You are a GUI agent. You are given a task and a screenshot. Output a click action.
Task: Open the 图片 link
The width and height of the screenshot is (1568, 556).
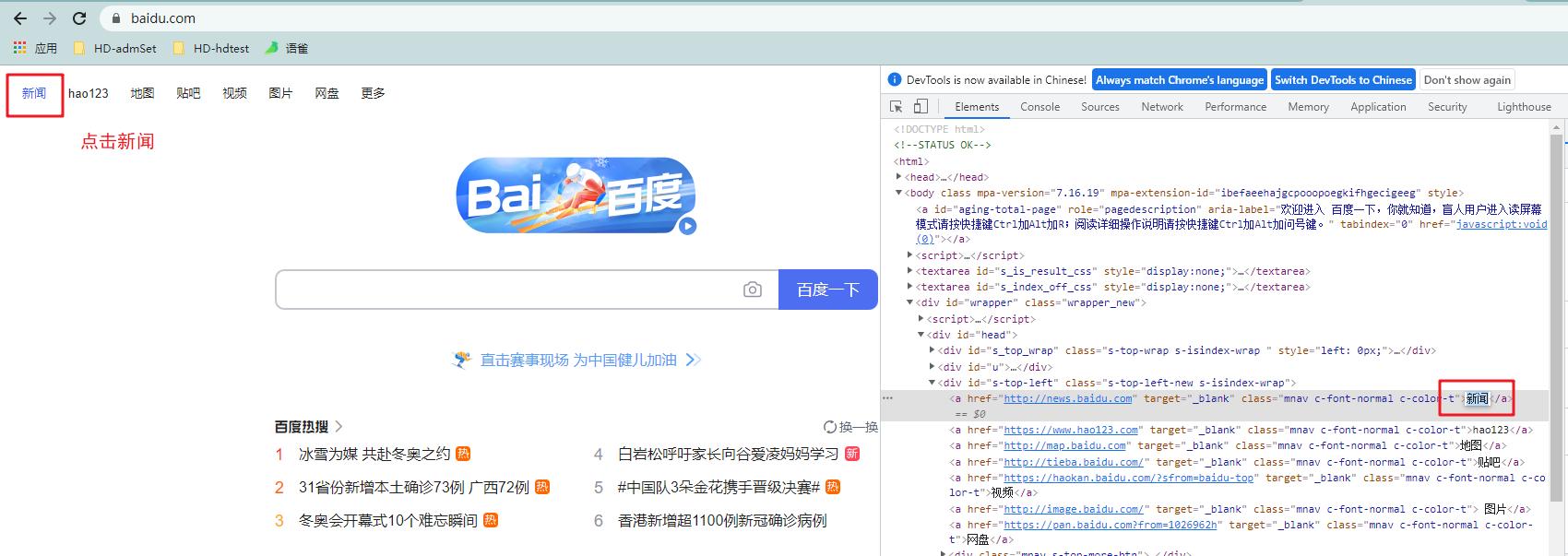point(280,93)
